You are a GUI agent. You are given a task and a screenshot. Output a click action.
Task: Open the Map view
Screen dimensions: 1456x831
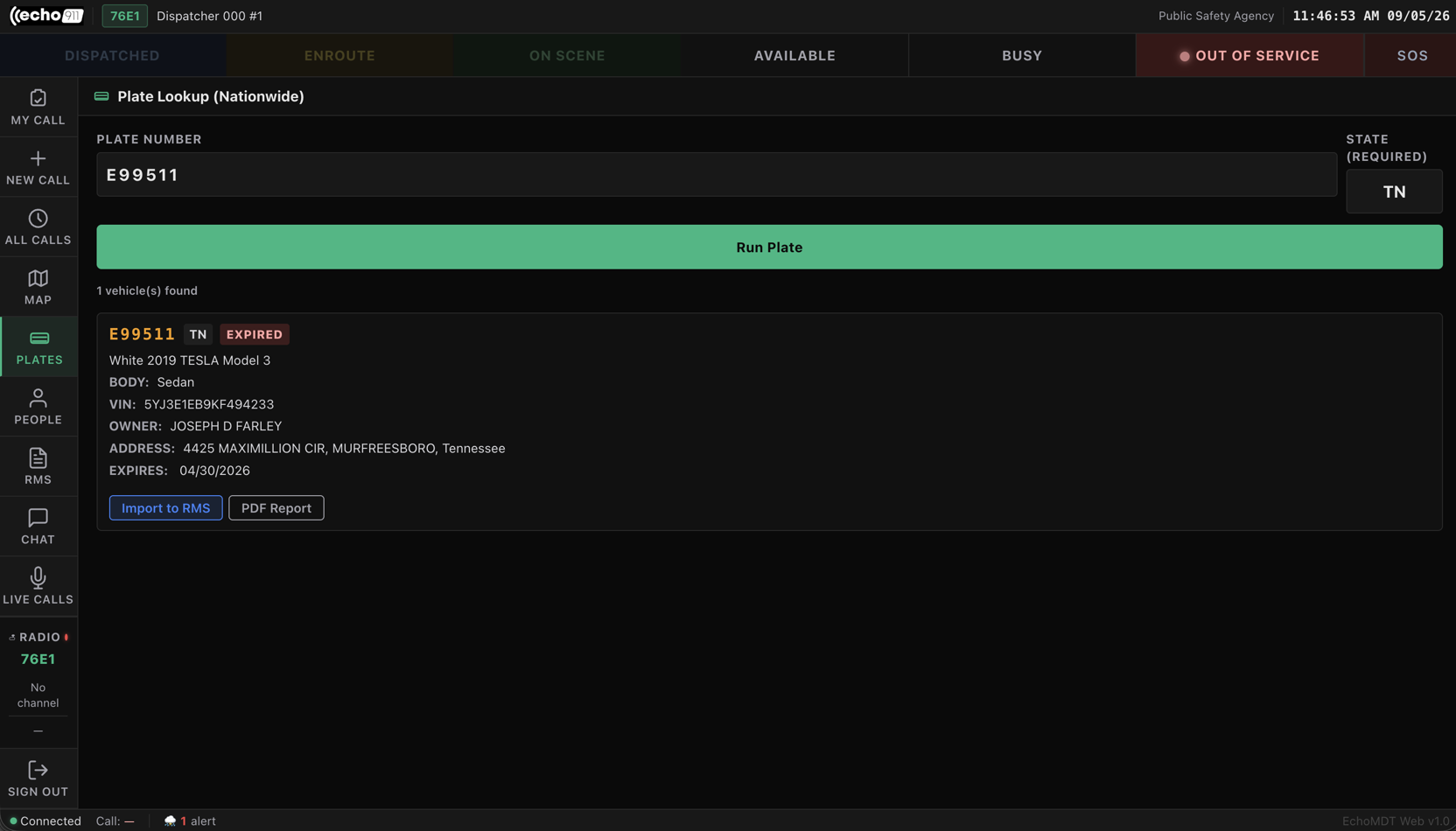(38, 287)
